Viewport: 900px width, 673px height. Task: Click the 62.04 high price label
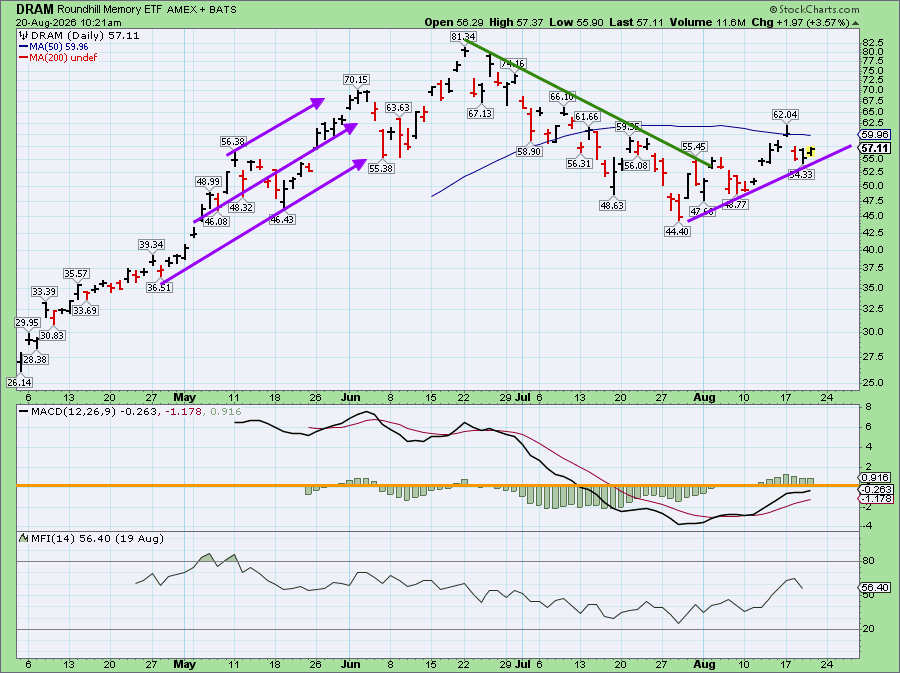785,115
